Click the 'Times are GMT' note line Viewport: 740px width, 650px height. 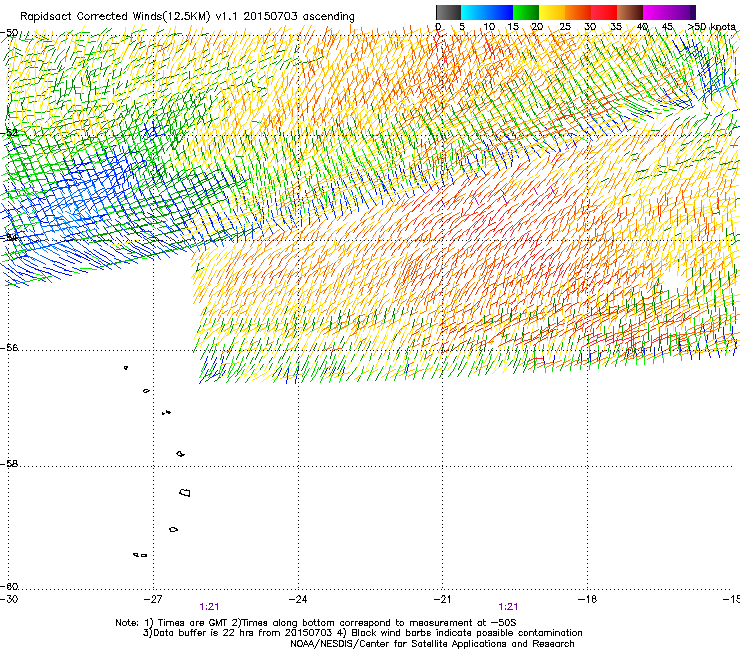tap(316, 623)
